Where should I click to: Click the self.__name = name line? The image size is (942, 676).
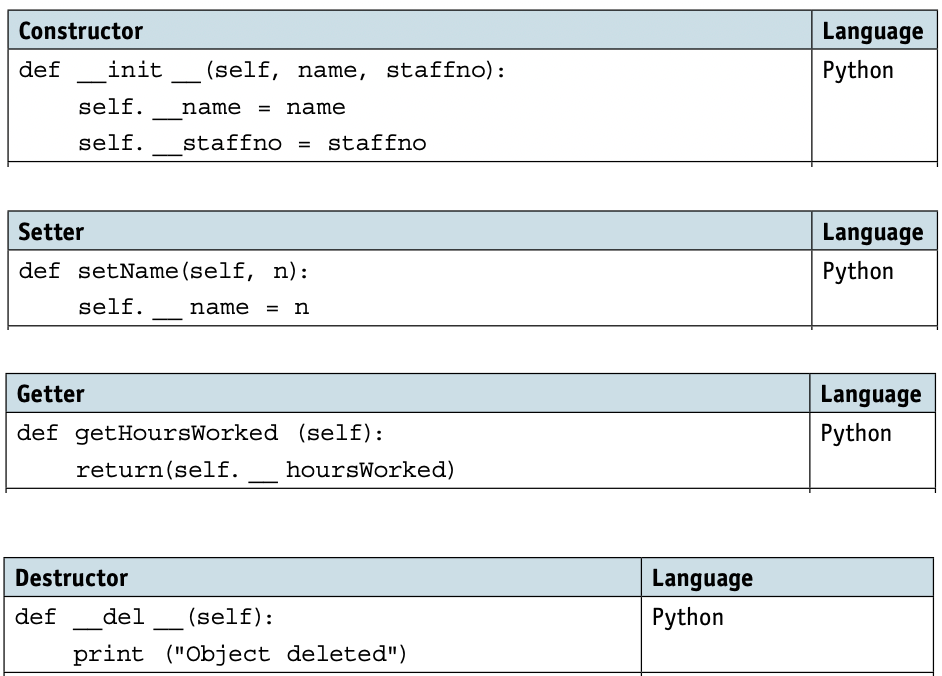(x=212, y=108)
